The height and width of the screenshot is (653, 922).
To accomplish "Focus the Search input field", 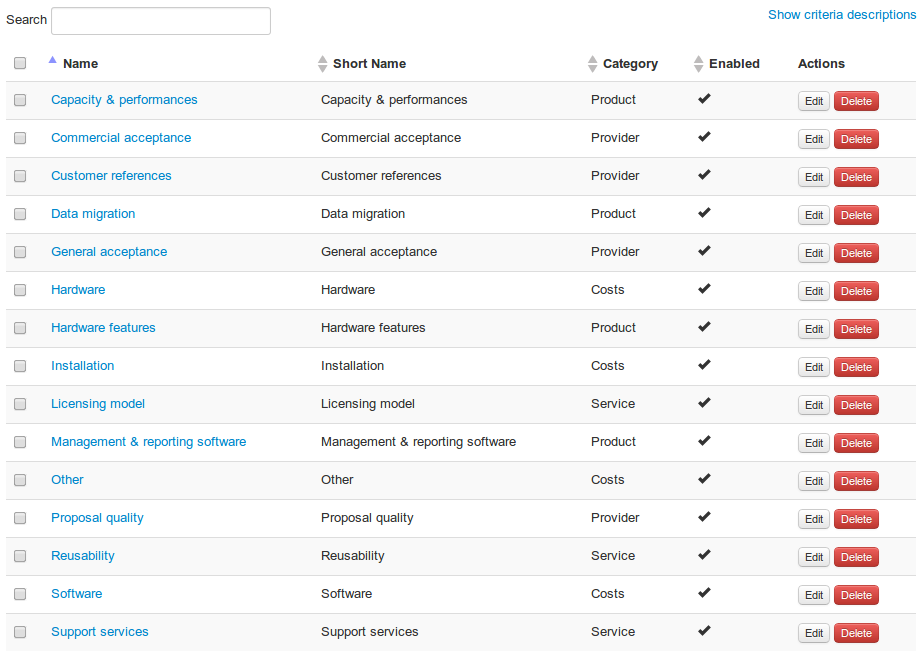I will pyautogui.click(x=161, y=21).
